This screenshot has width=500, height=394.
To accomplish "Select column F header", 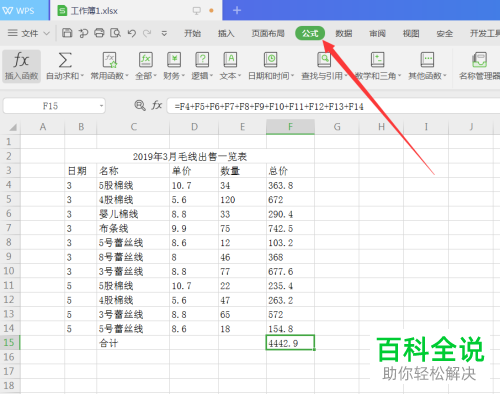I will (x=290, y=127).
